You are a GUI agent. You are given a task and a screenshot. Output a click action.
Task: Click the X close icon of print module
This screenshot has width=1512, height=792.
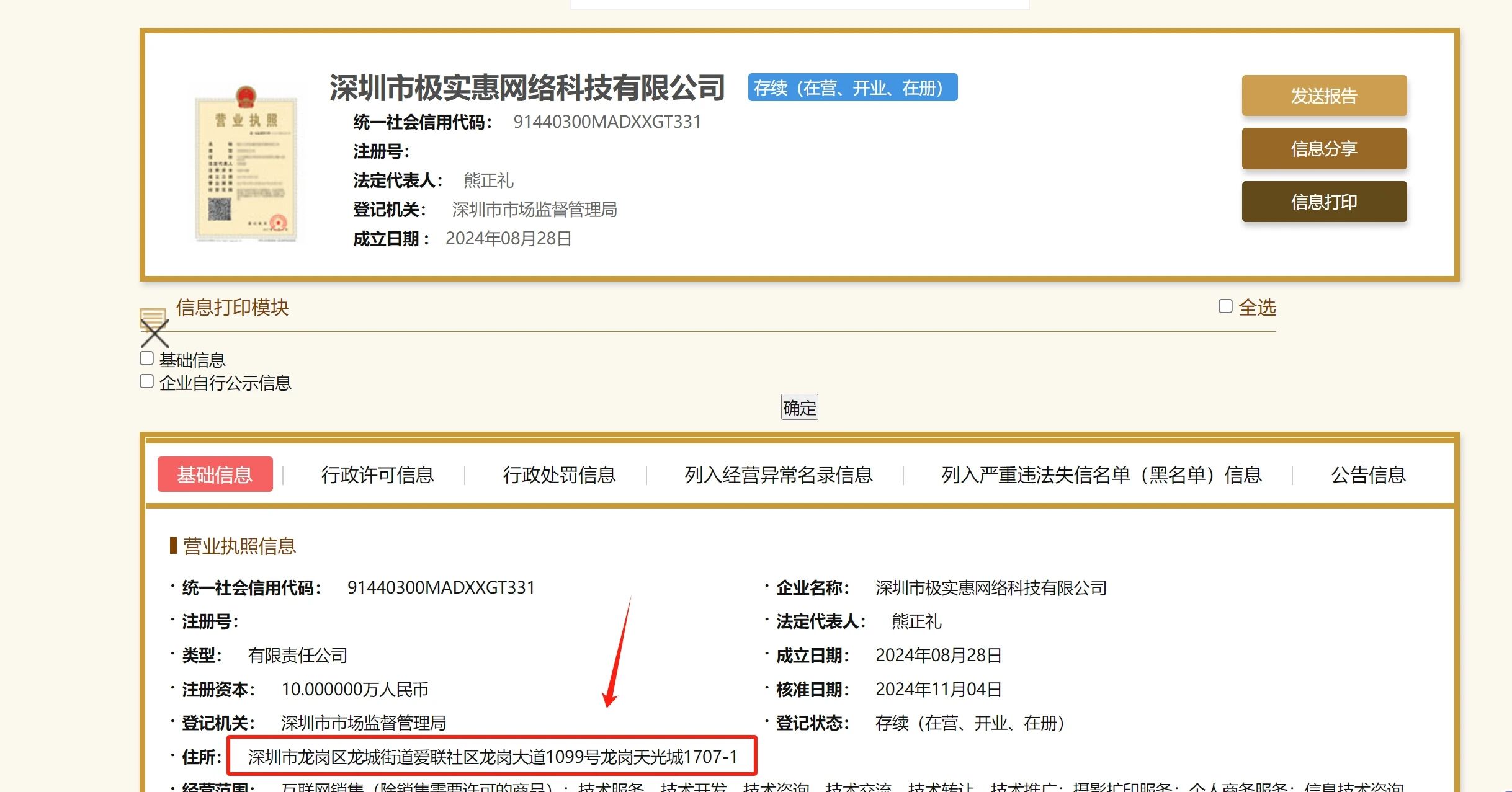[x=154, y=334]
